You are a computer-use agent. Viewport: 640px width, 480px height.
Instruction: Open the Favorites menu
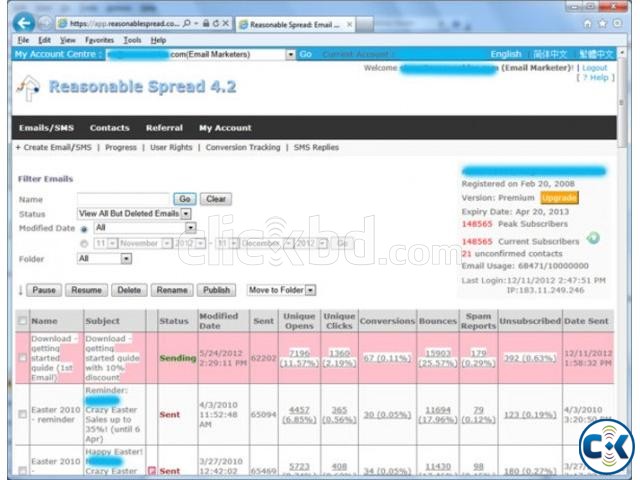tap(100, 40)
